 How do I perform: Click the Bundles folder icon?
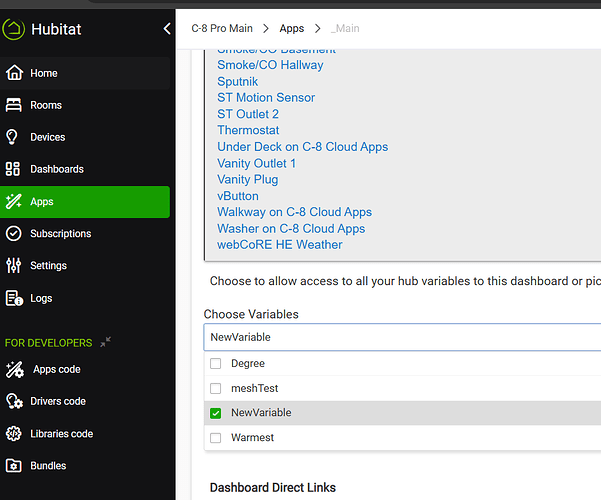(x=13, y=465)
